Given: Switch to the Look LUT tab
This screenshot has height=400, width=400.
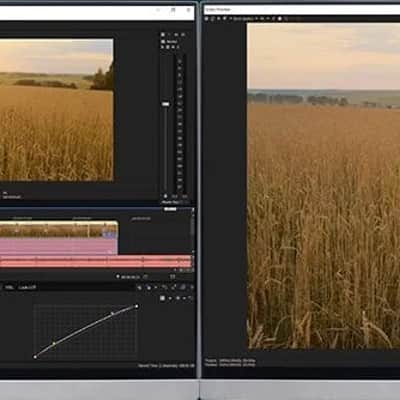Looking at the screenshot, I should coord(27,287).
